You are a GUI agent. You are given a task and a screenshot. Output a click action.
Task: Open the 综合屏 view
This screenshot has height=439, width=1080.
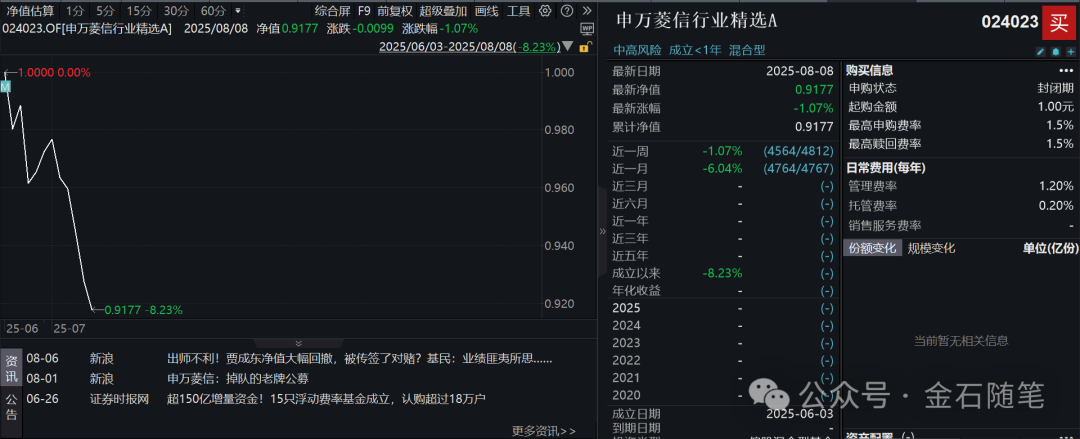331,11
